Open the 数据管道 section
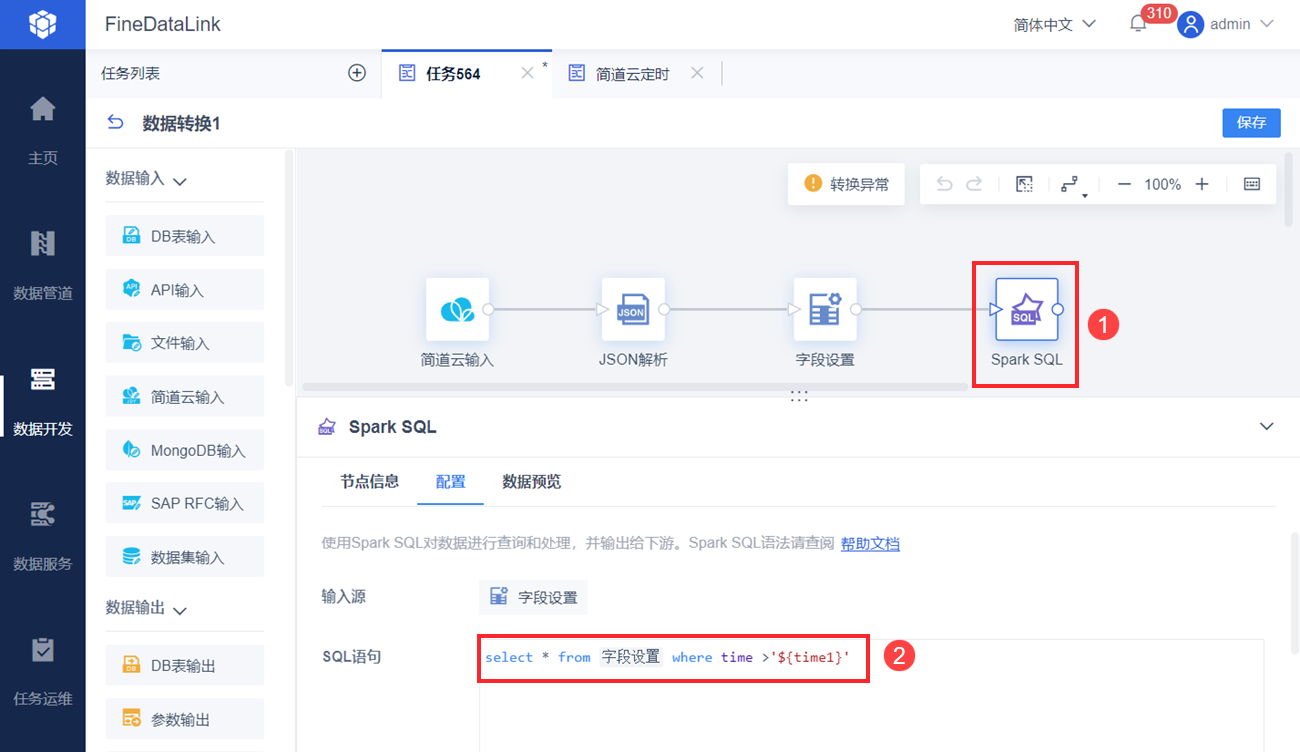 (x=42, y=263)
